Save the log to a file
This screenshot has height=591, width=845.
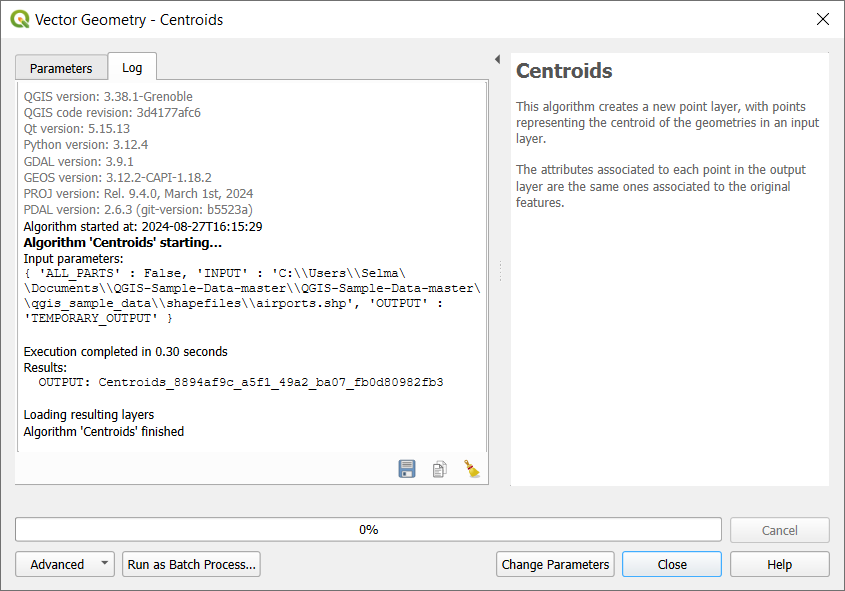407,469
